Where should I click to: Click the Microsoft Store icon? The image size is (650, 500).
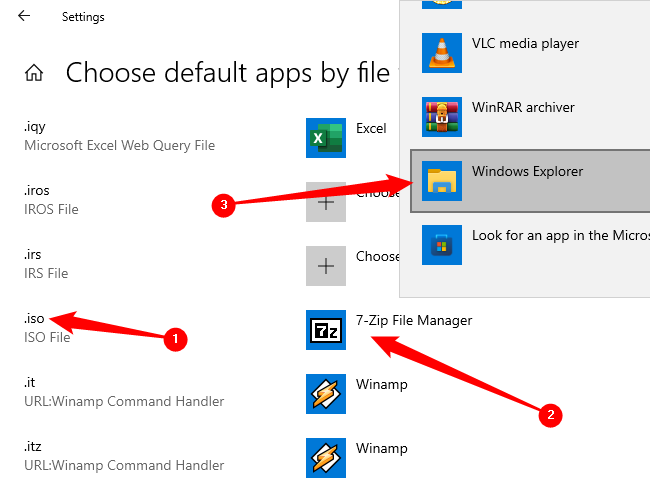point(441,245)
